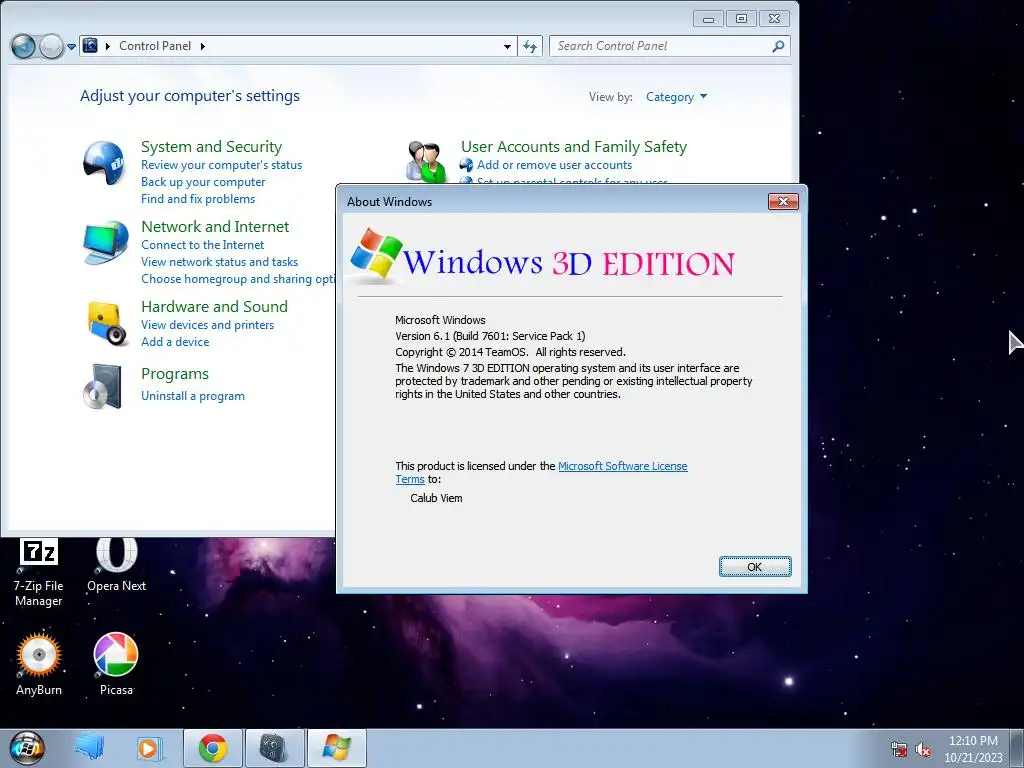This screenshot has height=768, width=1024.
Task: Expand arrow after Control Panel breadcrumb
Action: click(x=202, y=46)
